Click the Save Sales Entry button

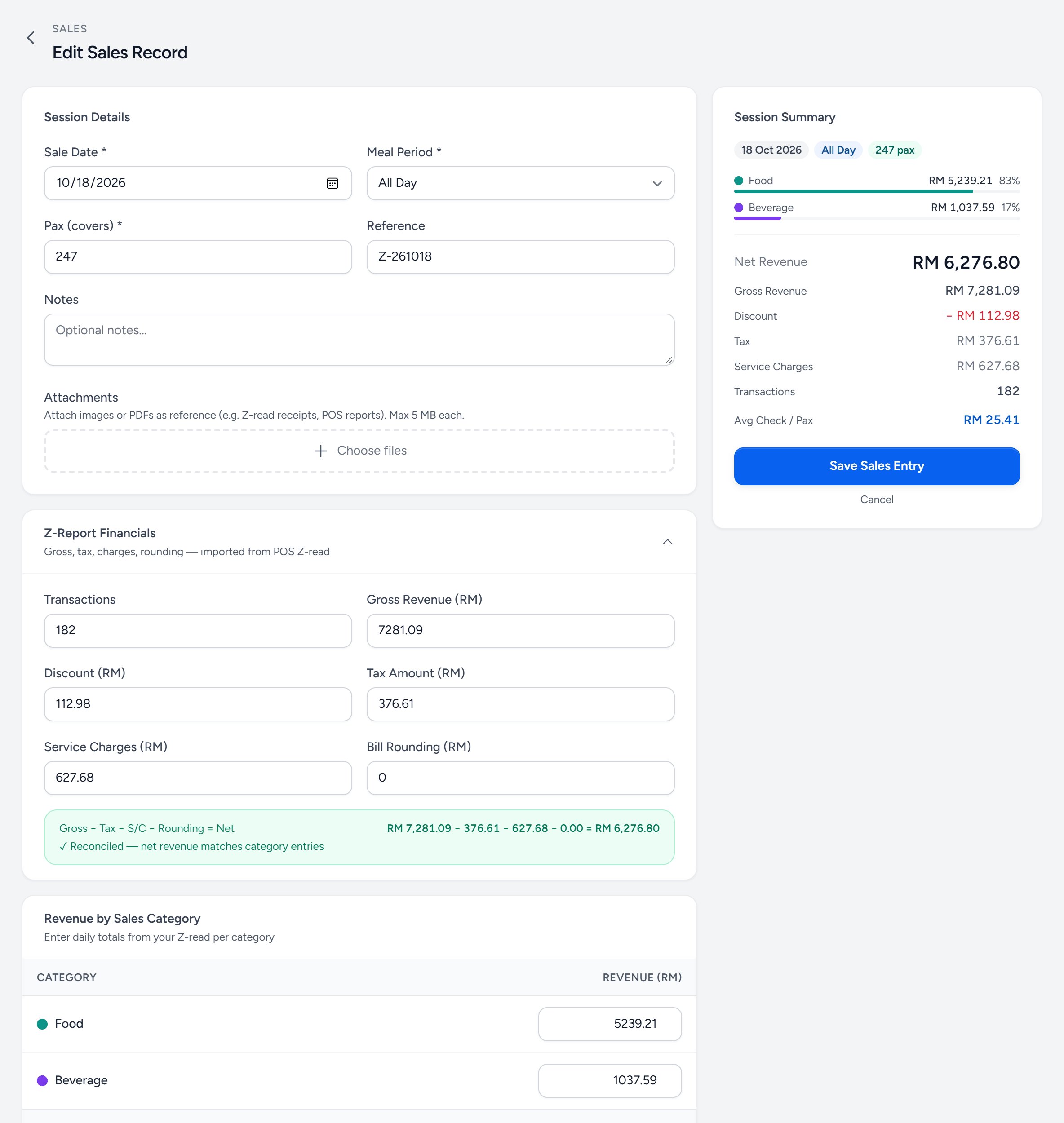click(876, 466)
